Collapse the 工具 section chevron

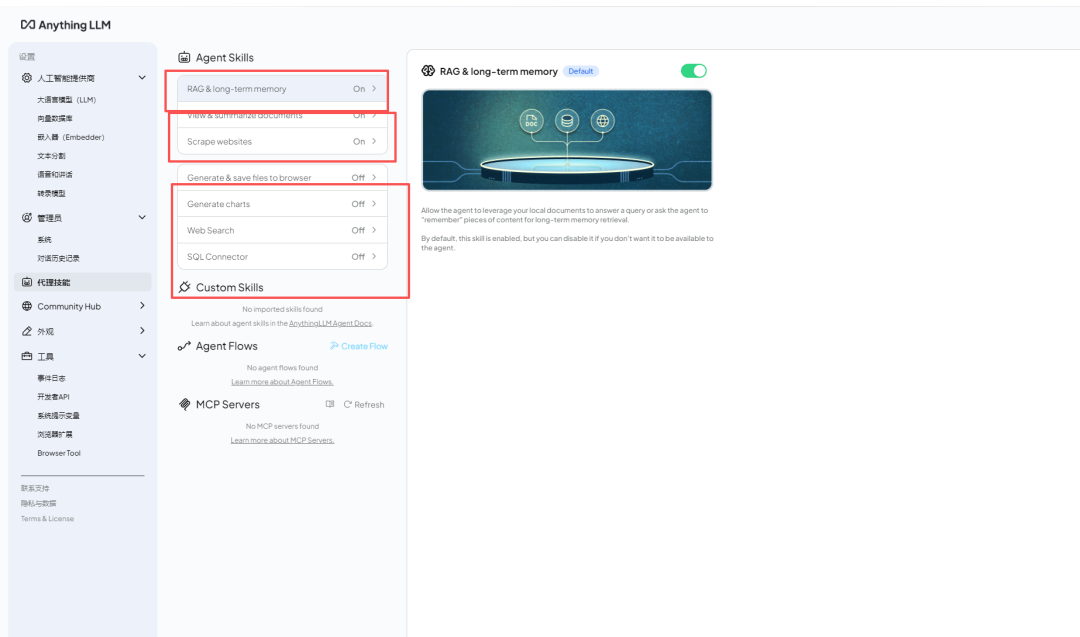pos(142,356)
